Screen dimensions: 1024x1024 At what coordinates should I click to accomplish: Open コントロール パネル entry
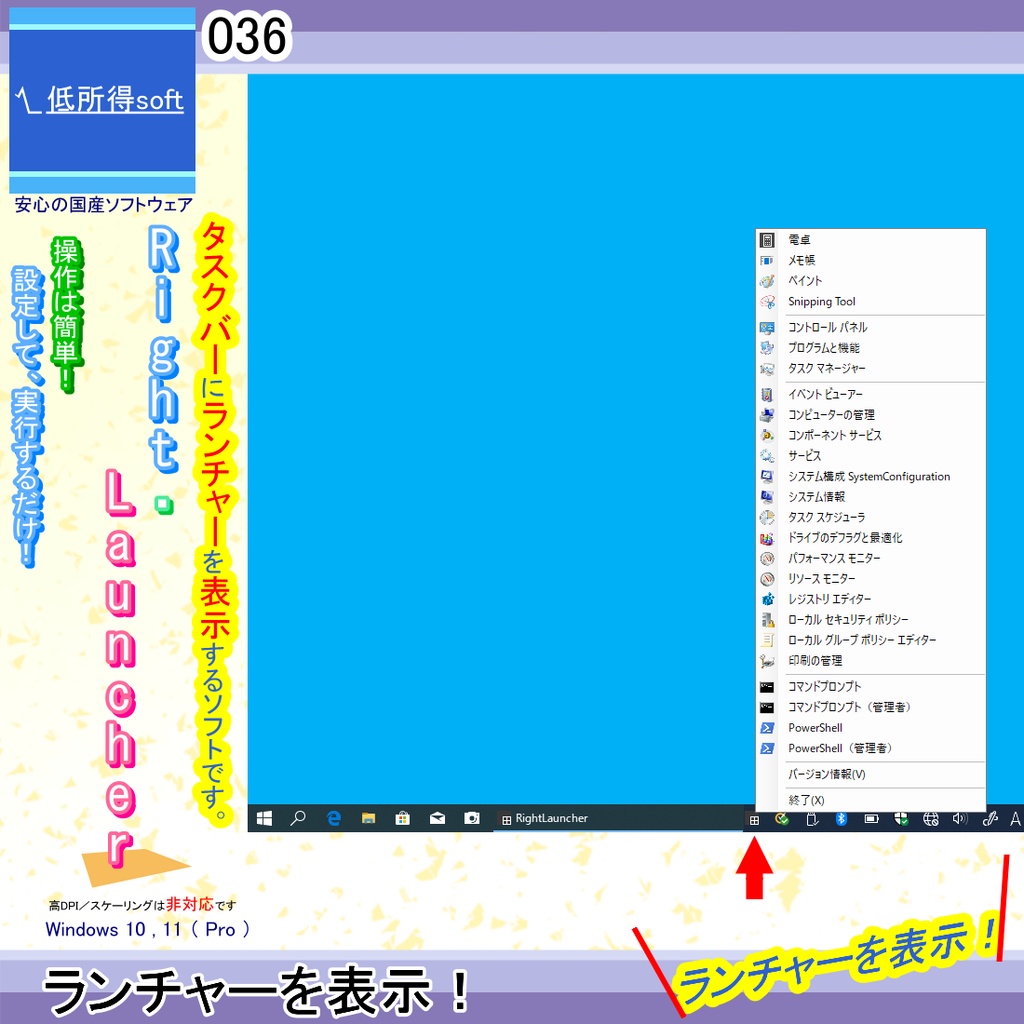pyautogui.click(x=870, y=327)
